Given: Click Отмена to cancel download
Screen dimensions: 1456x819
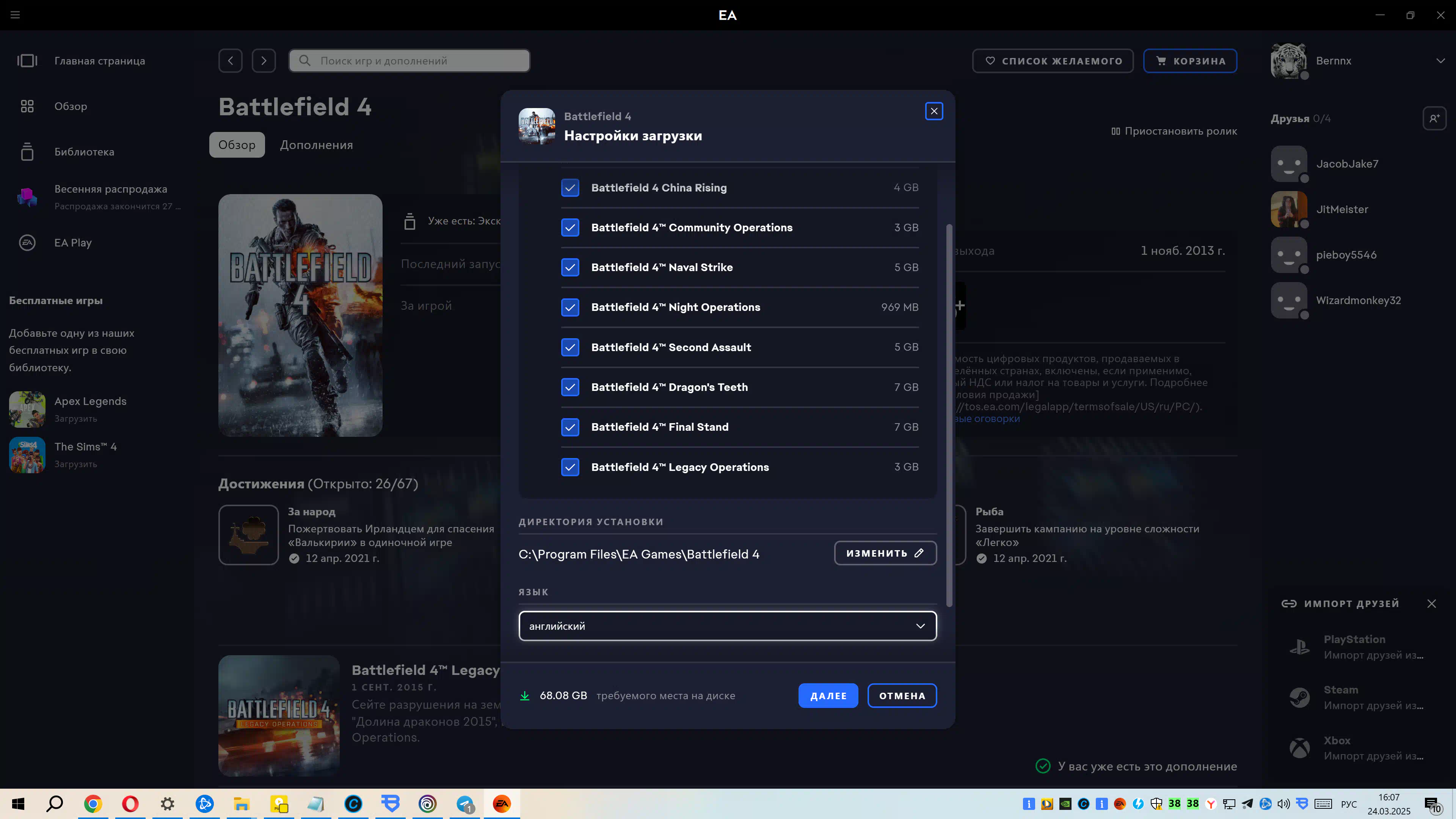Looking at the screenshot, I should [902, 696].
